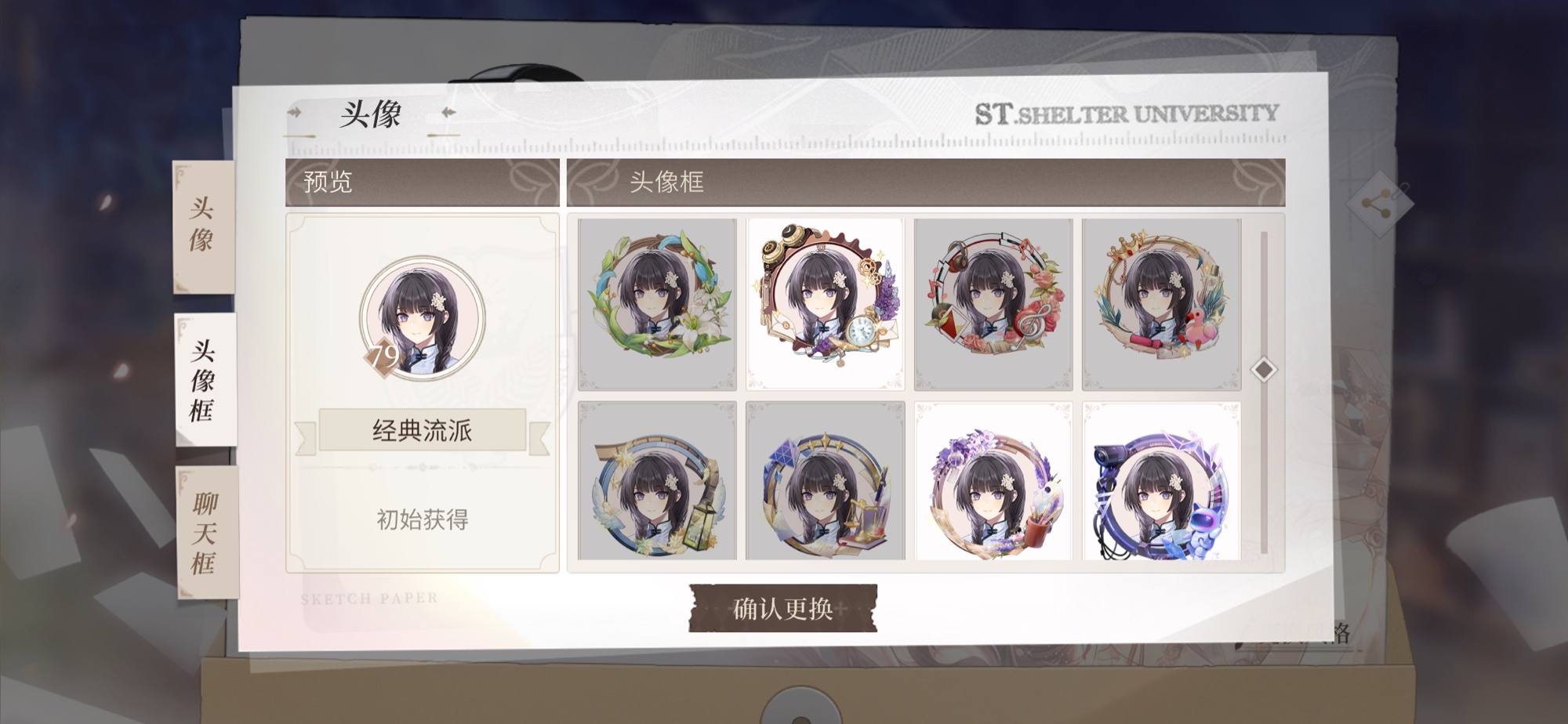Click the preview avatar portrait circle
Viewport: 1568px width, 724px height.
click(x=423, y=318)
